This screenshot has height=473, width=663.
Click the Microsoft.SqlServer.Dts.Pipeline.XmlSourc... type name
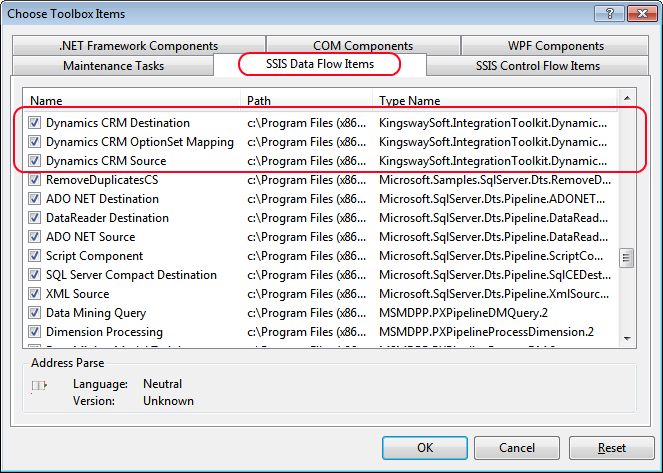[494, 294]
